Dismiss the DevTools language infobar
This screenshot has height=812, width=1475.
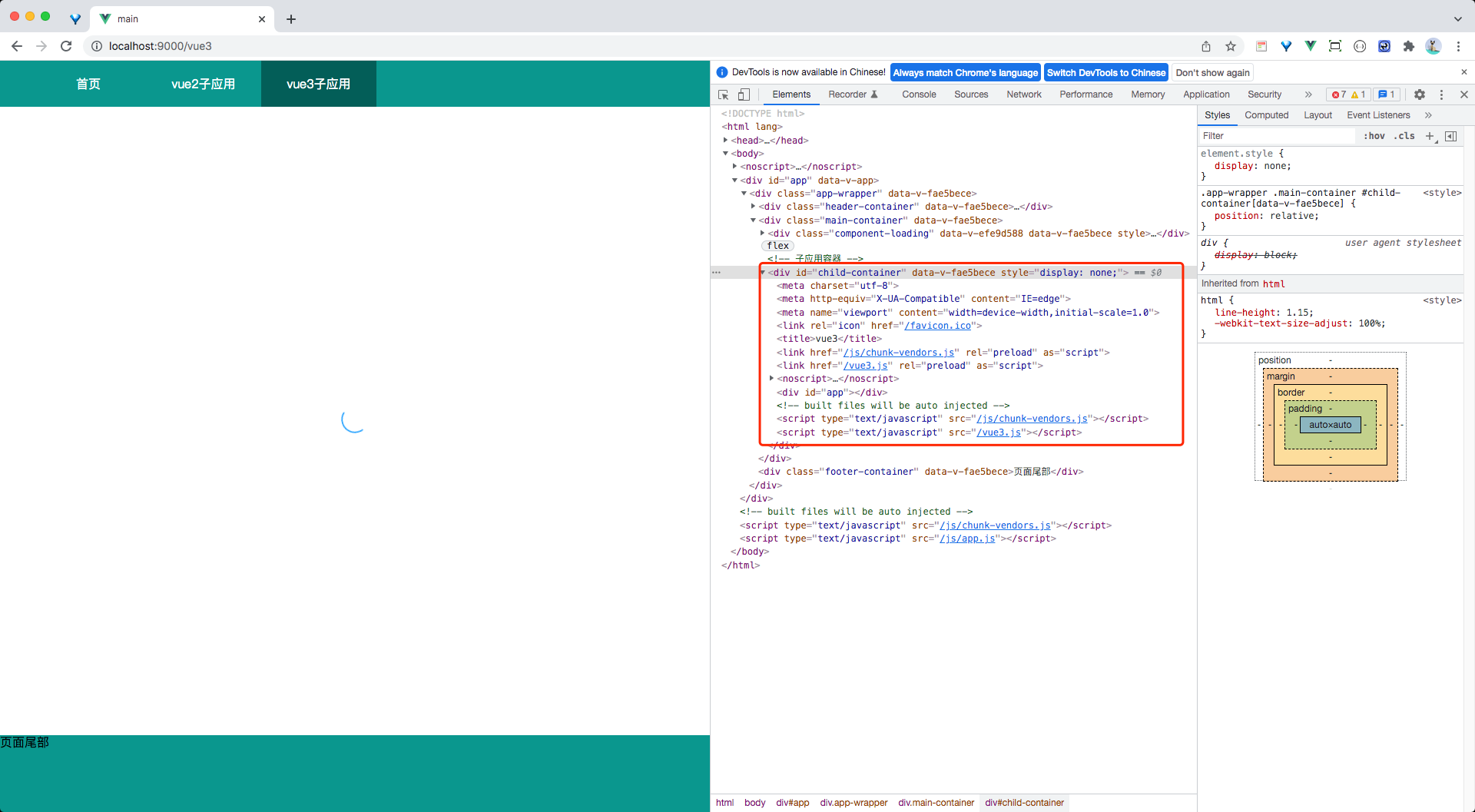tap(1464, 72)
